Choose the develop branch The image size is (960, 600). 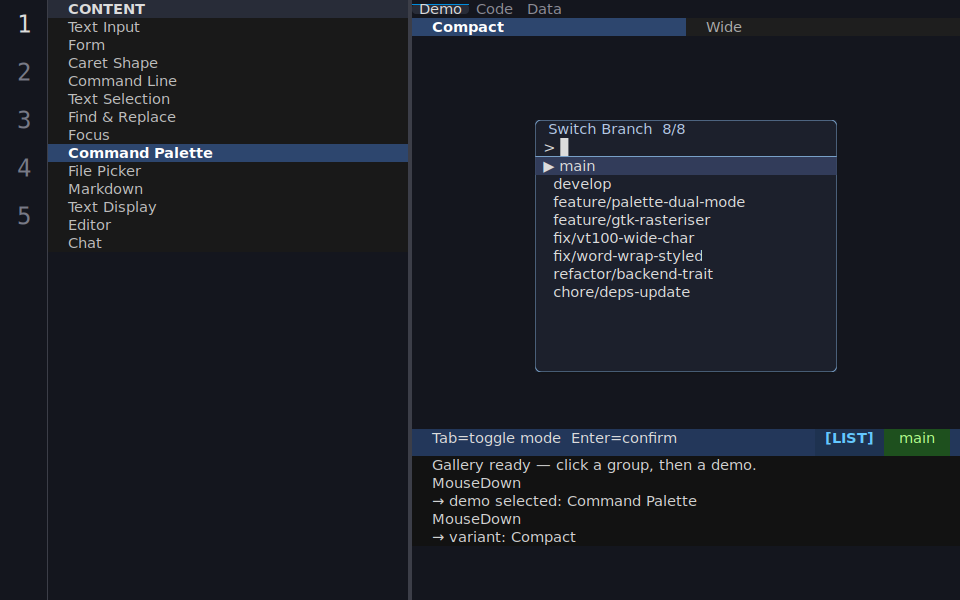686,184
